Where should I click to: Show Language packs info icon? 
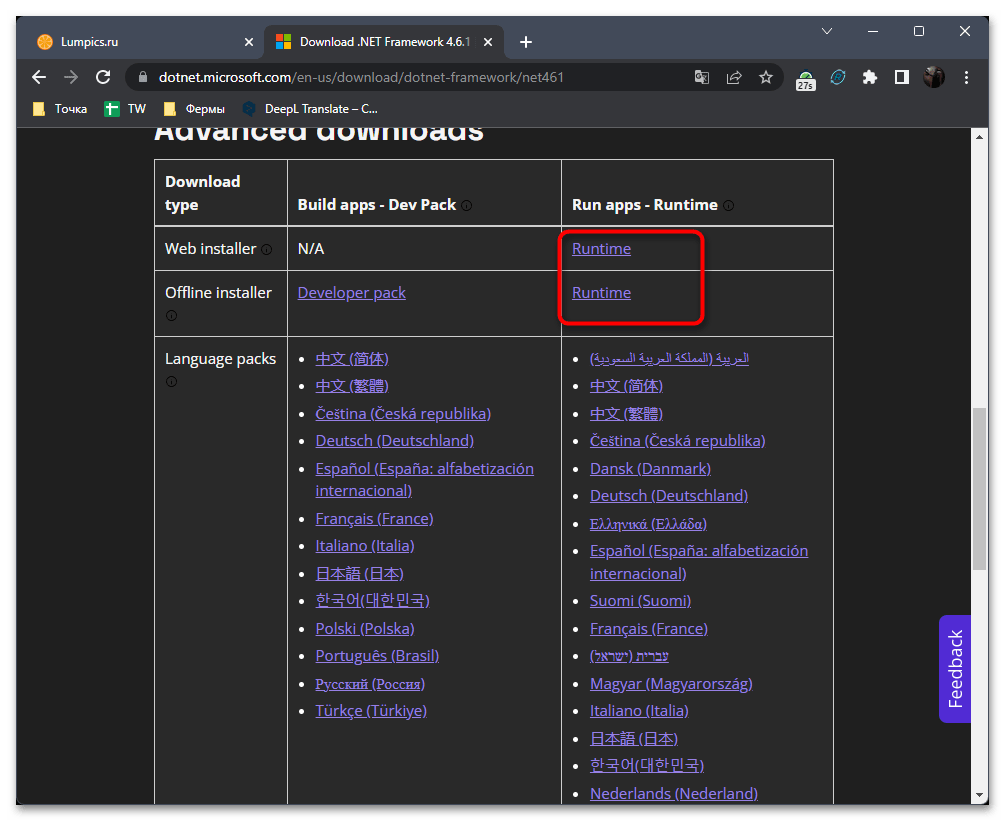171,382
